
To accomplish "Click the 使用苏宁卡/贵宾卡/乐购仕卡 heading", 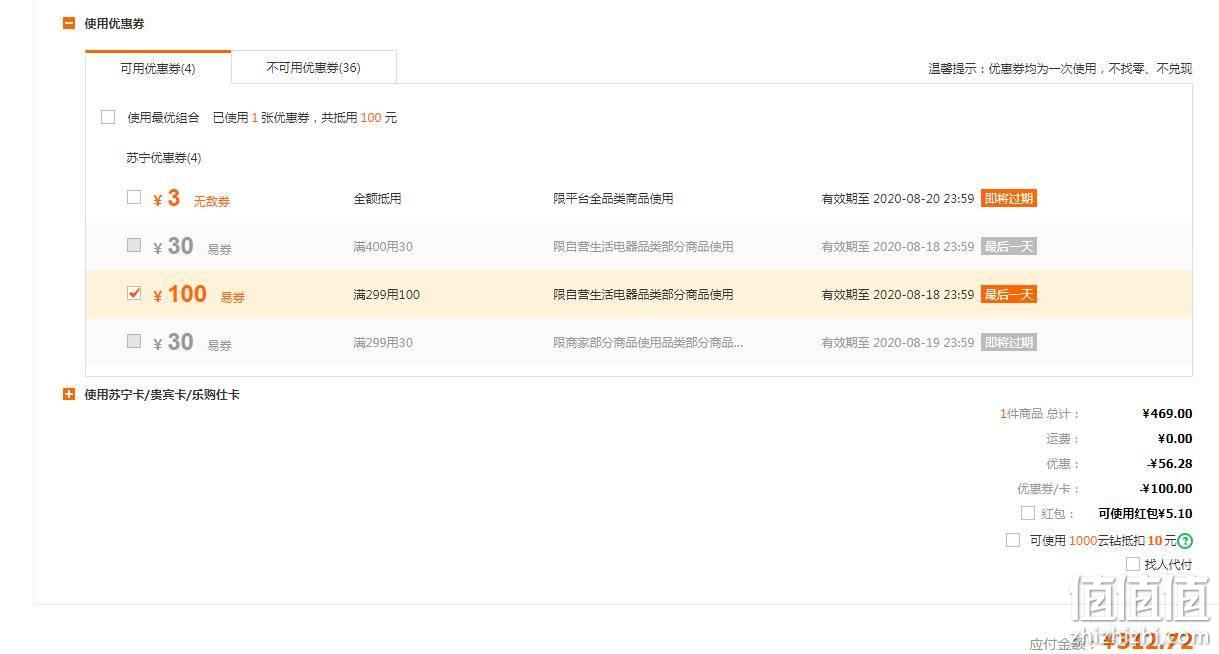I will [162, 394].
